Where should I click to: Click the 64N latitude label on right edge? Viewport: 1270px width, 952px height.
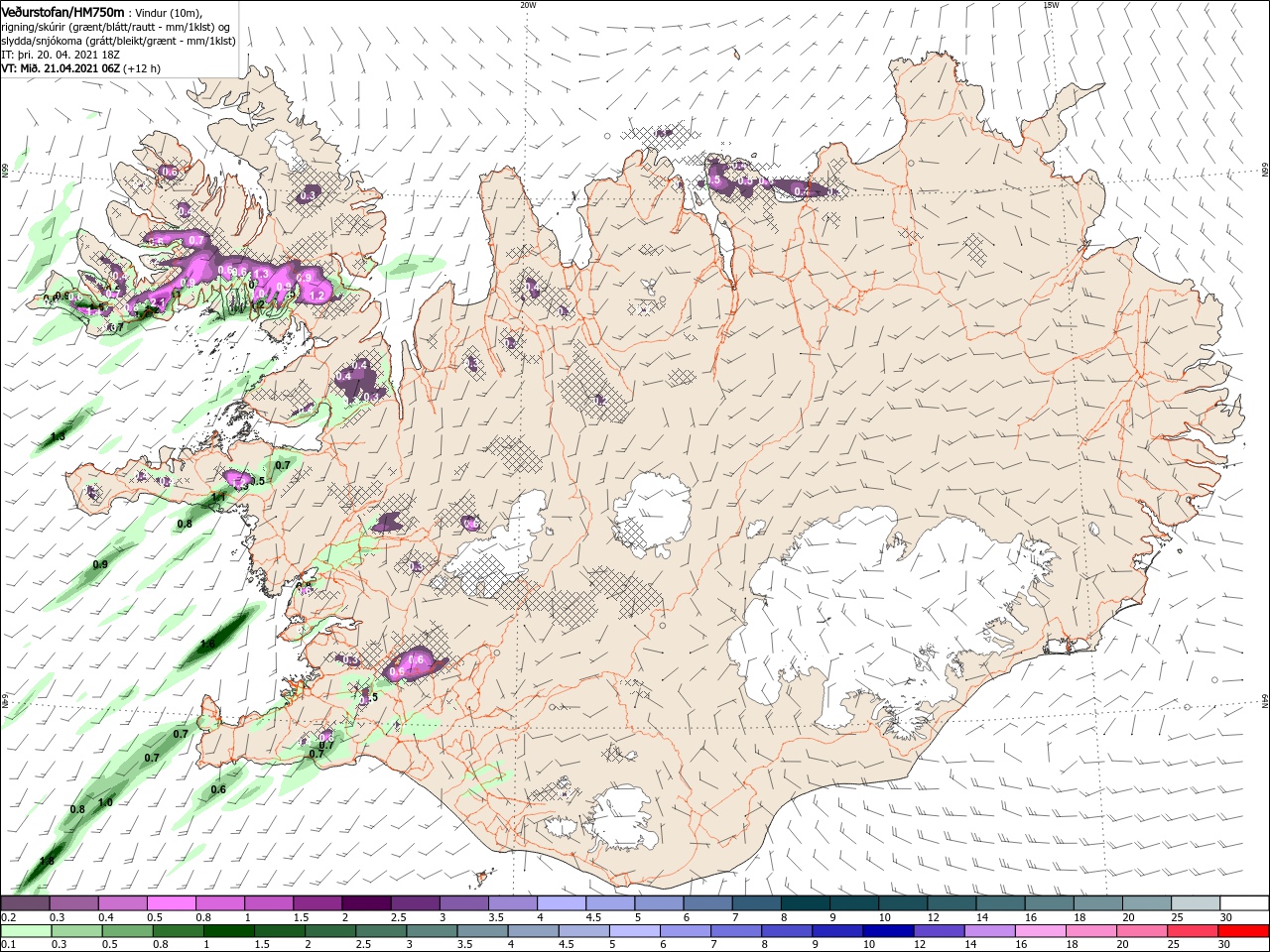1265,702
